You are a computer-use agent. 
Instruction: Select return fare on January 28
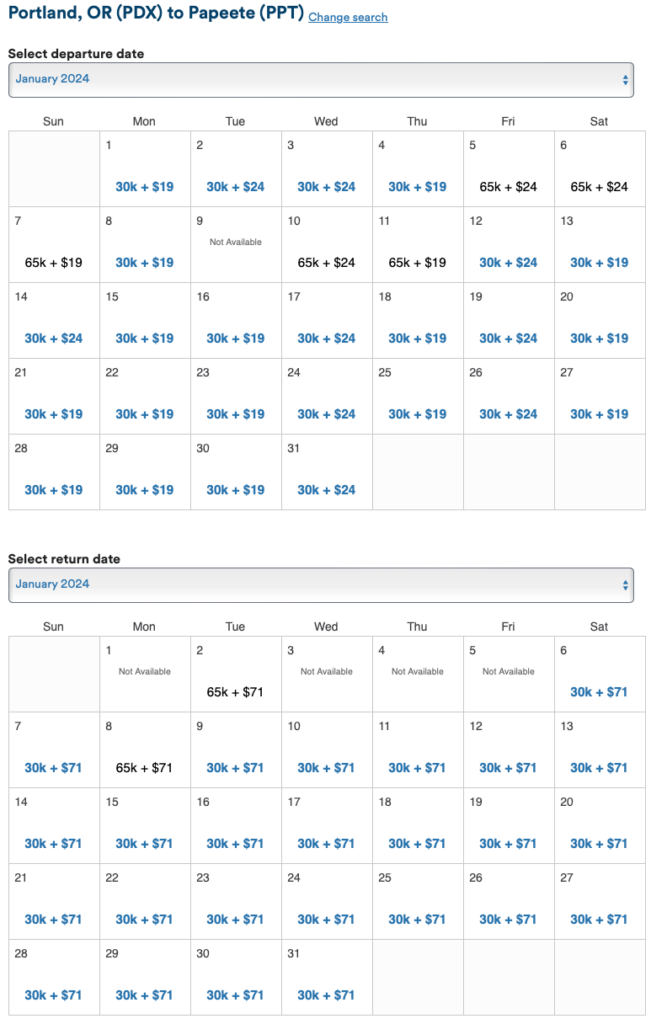[53, 995]
